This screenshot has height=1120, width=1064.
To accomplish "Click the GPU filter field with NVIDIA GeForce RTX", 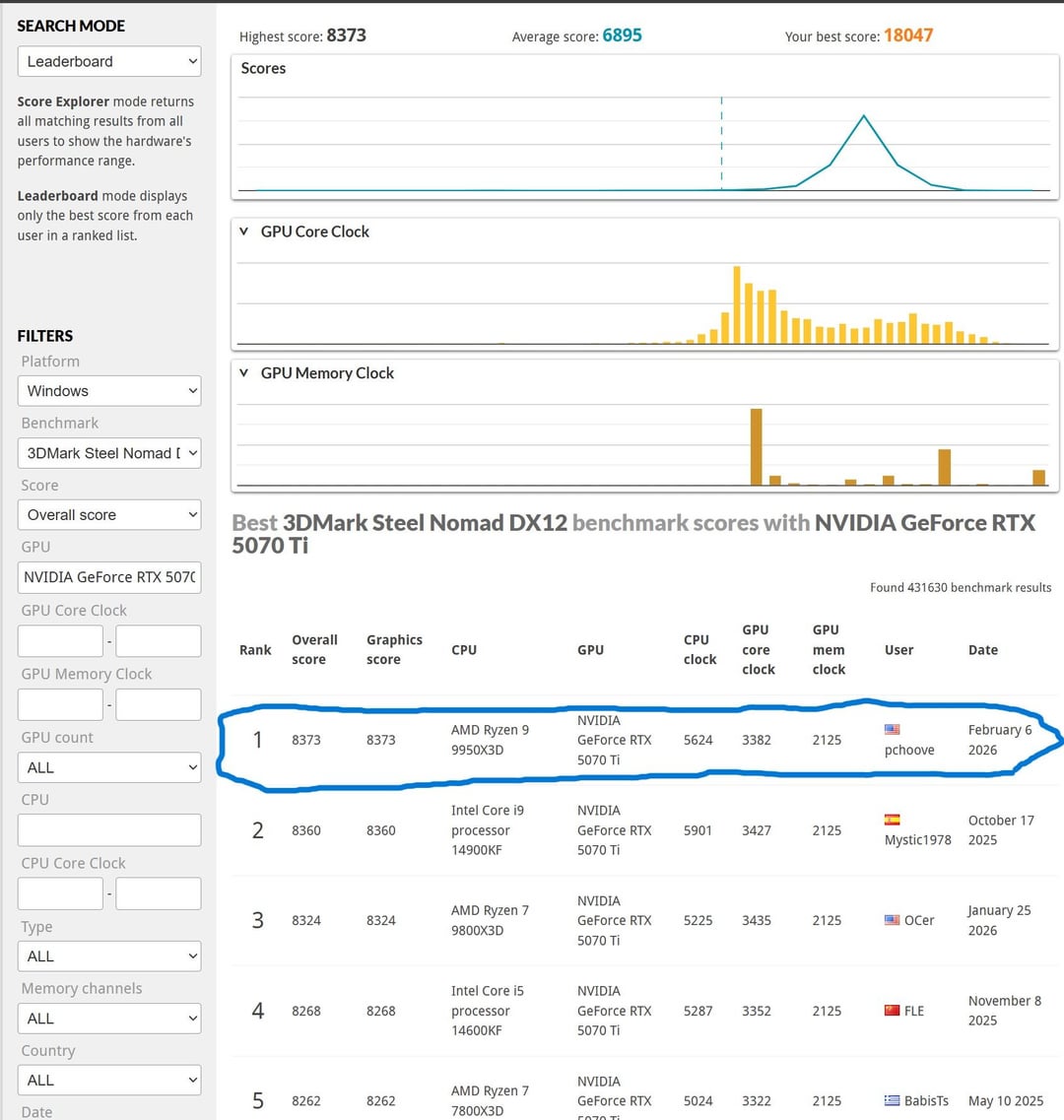I will tap(109, 577).
